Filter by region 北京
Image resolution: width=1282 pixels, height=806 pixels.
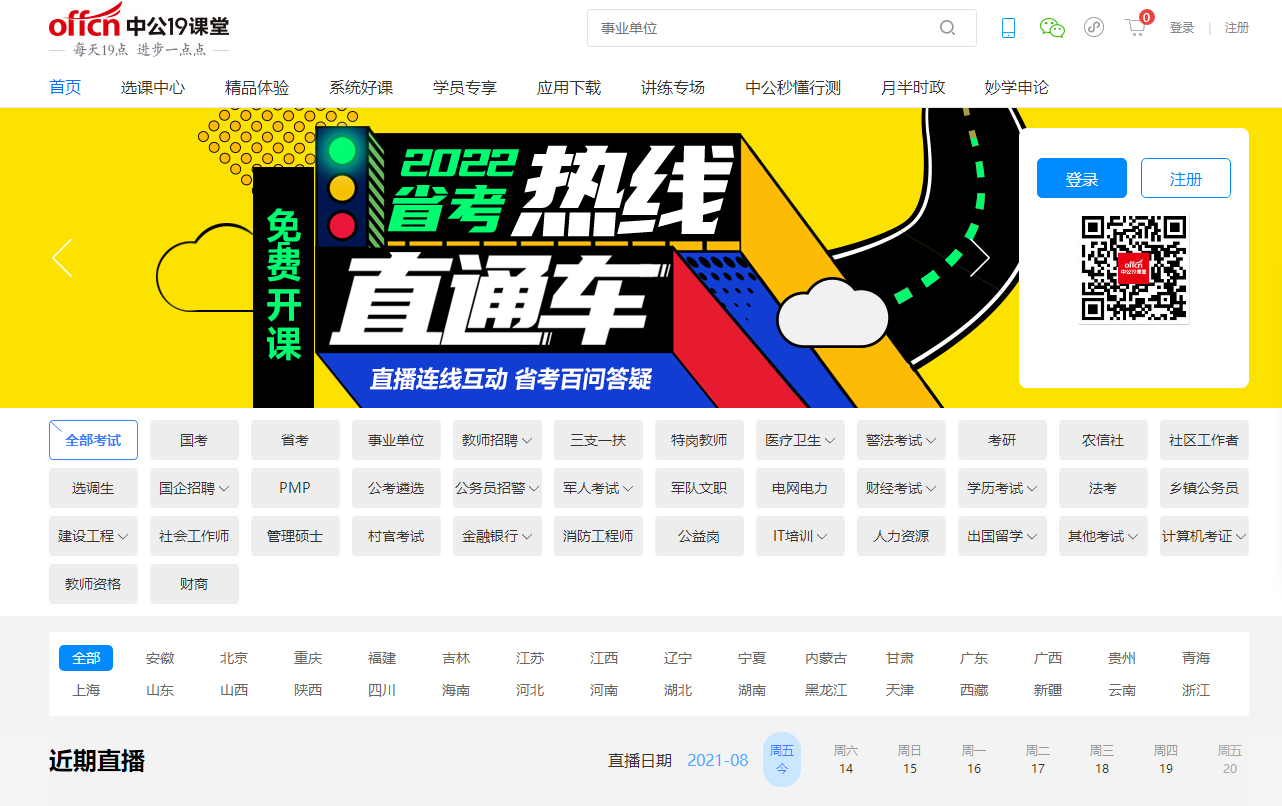[x=234, y=658]
